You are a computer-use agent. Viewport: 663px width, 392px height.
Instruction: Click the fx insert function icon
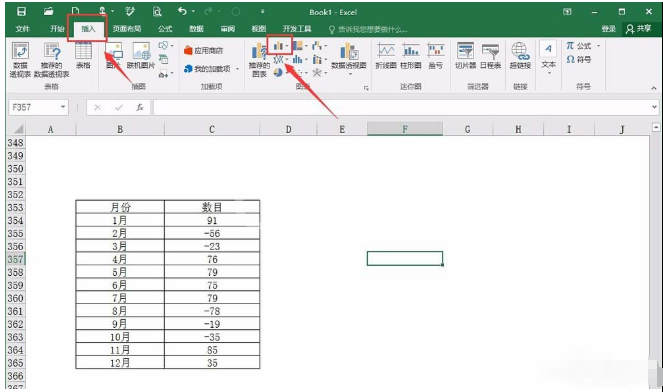(140, 107)
